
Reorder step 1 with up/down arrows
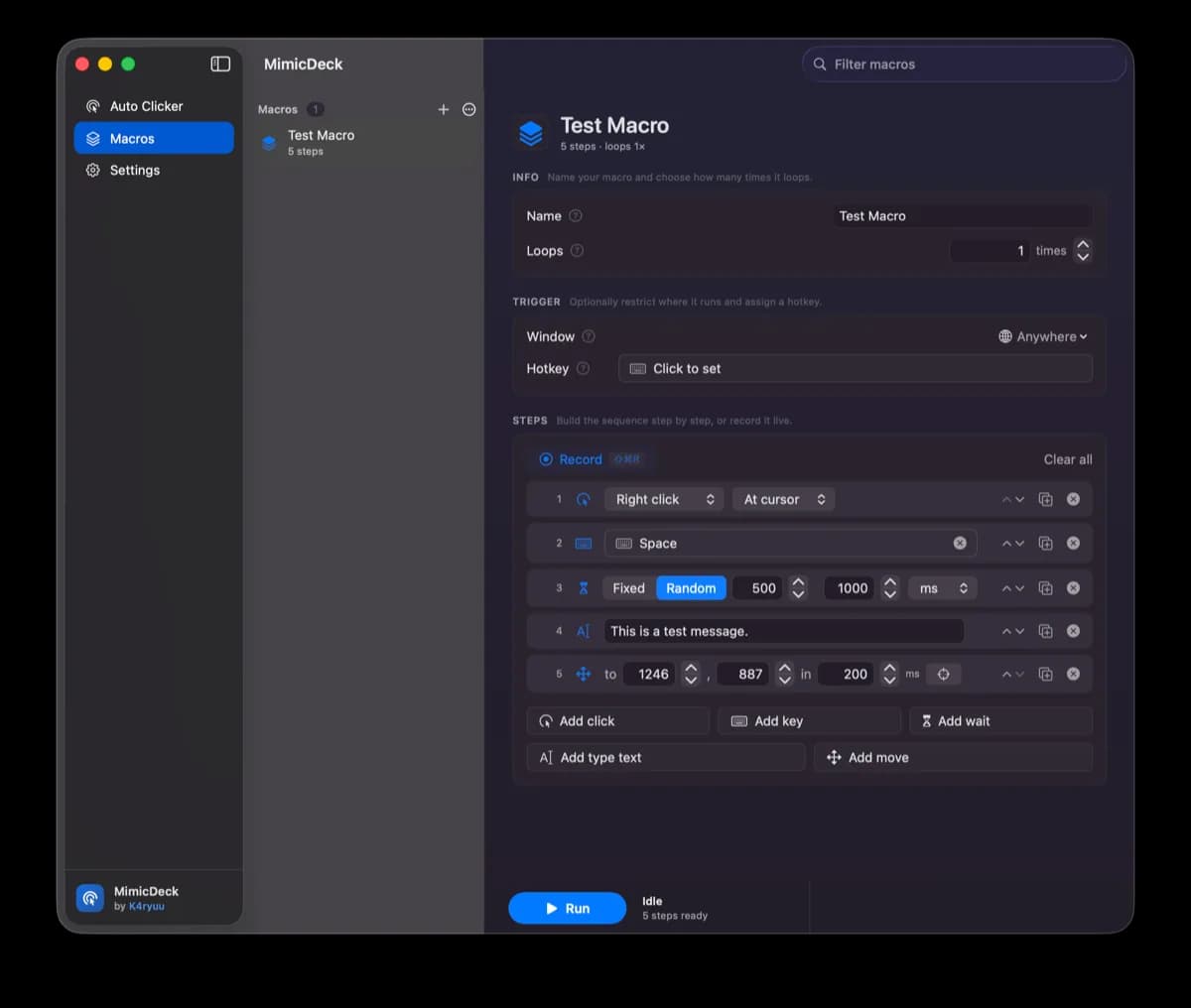click(1012, 499)
